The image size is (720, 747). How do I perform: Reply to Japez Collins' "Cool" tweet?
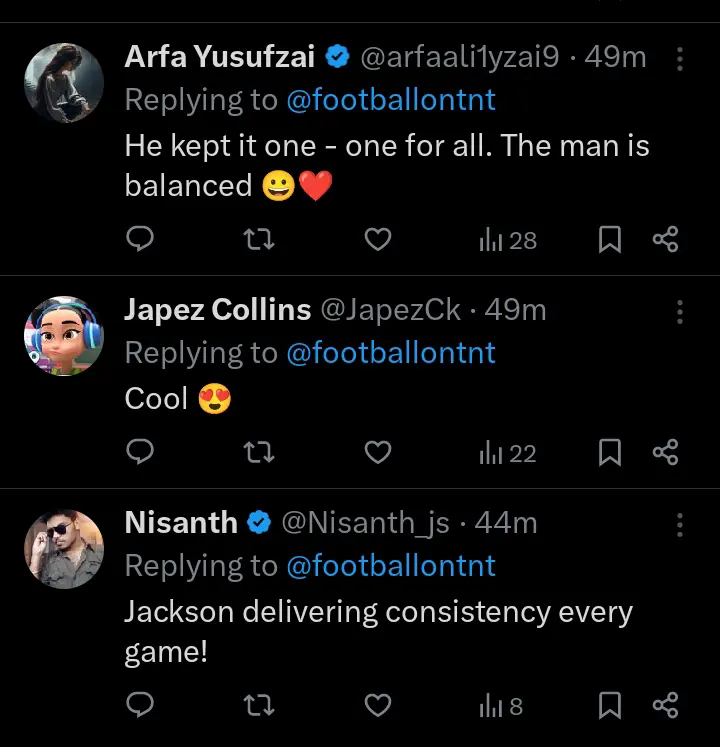pyautogui.click(x=141, y=453)
